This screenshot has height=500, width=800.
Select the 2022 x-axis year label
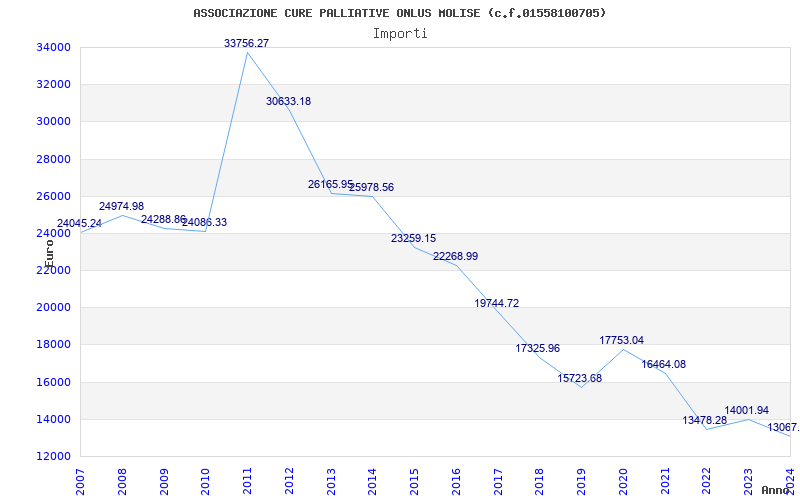point(707,482)
